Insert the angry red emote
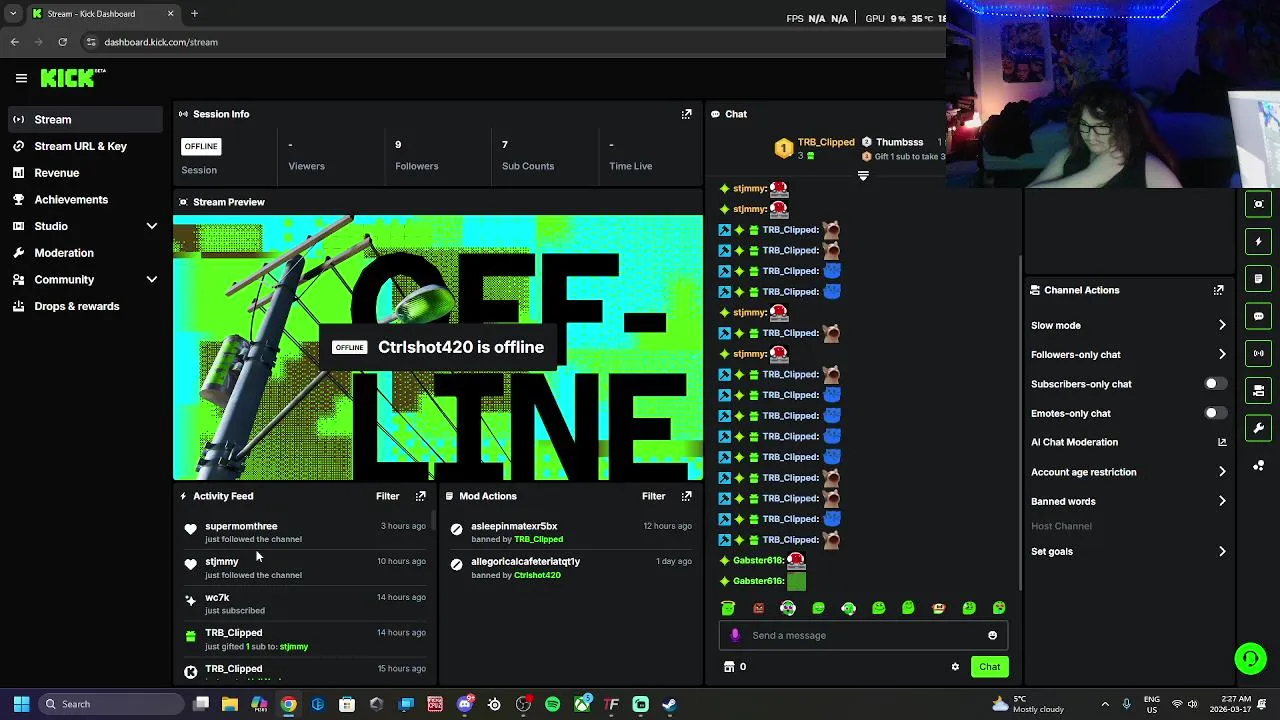 pos(758,608)
